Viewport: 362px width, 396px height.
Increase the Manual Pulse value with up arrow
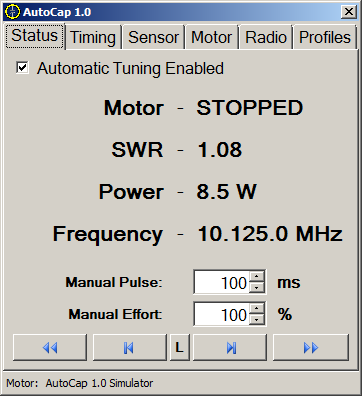pos(256,277)
